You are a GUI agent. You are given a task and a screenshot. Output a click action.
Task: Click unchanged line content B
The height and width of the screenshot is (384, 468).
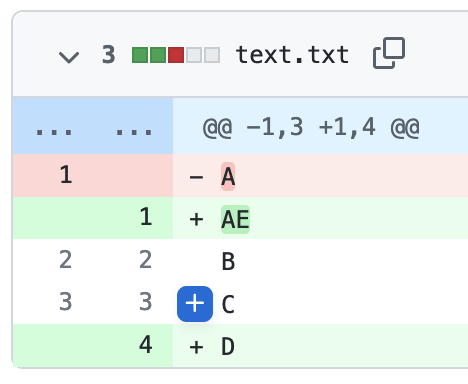(228, 262)
